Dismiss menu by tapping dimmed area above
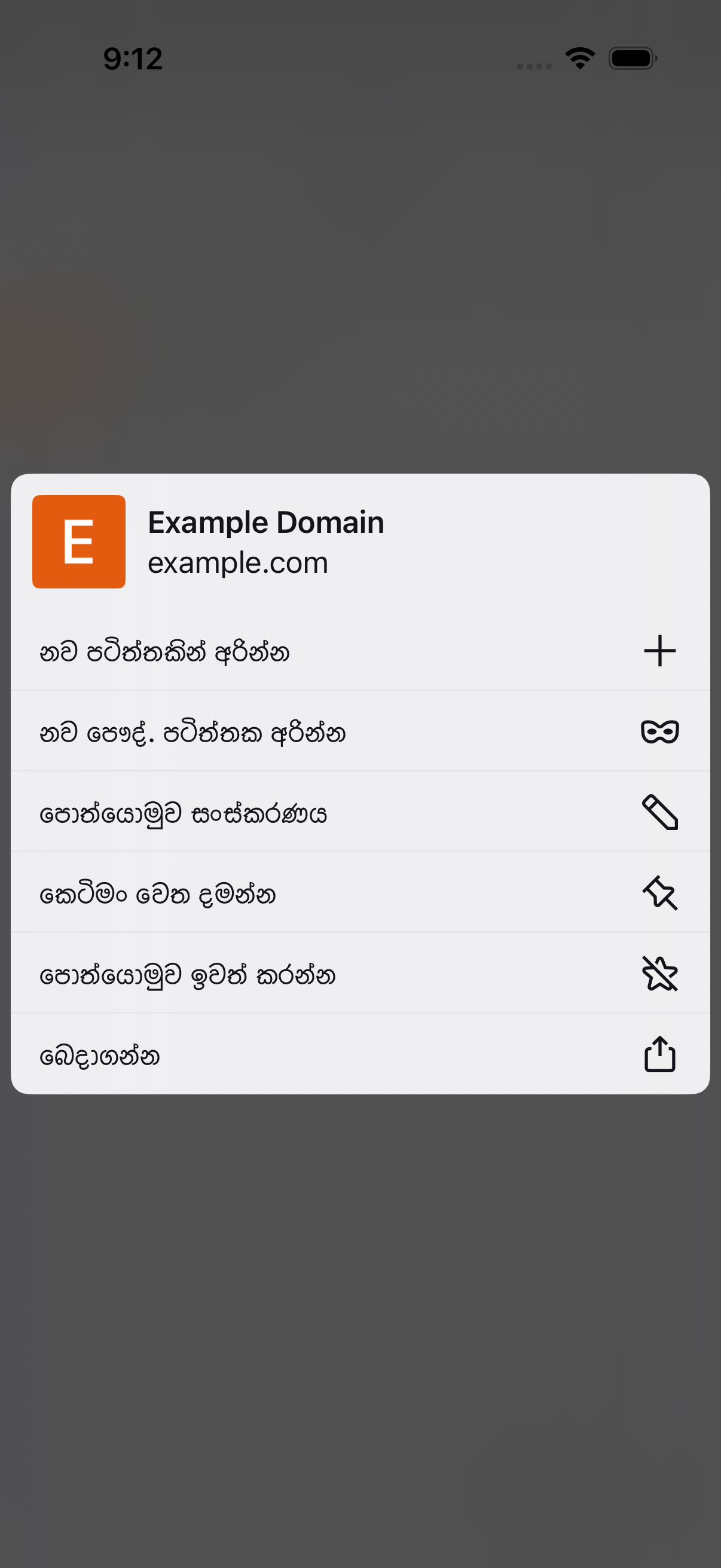The width and height of the screenshot is (721, 1568). pyautogui.click(x=360, y=274)
